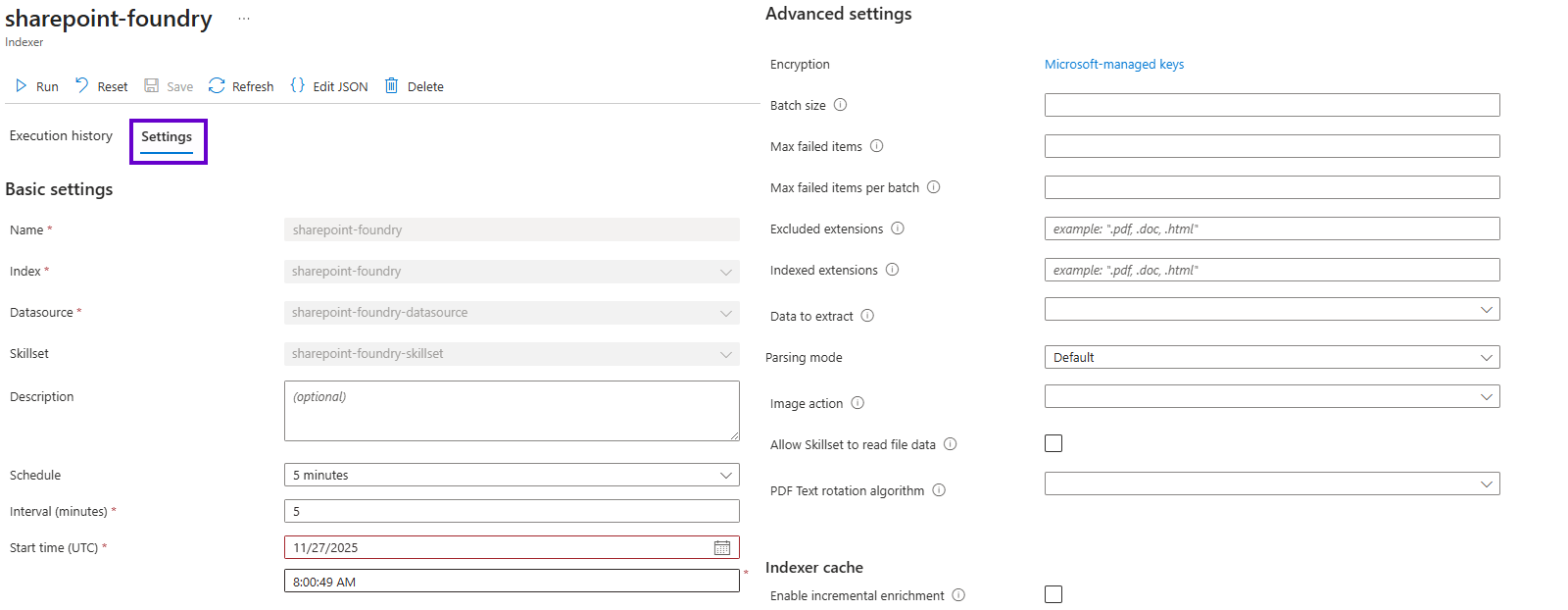Click the time field showing 8:00:49 AM
1568x610 pixels.
click(512, 581)
